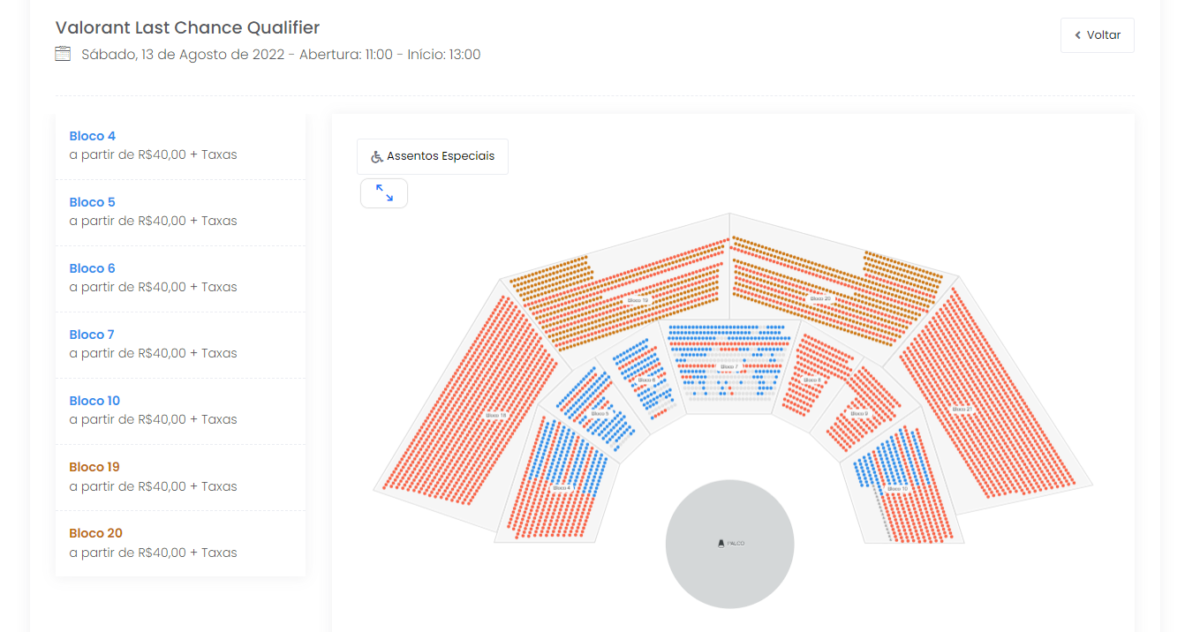Click the chevron on Voltar button
Image resolution: width=1200 pixels, height=632 pixels.
[1078, 35]
